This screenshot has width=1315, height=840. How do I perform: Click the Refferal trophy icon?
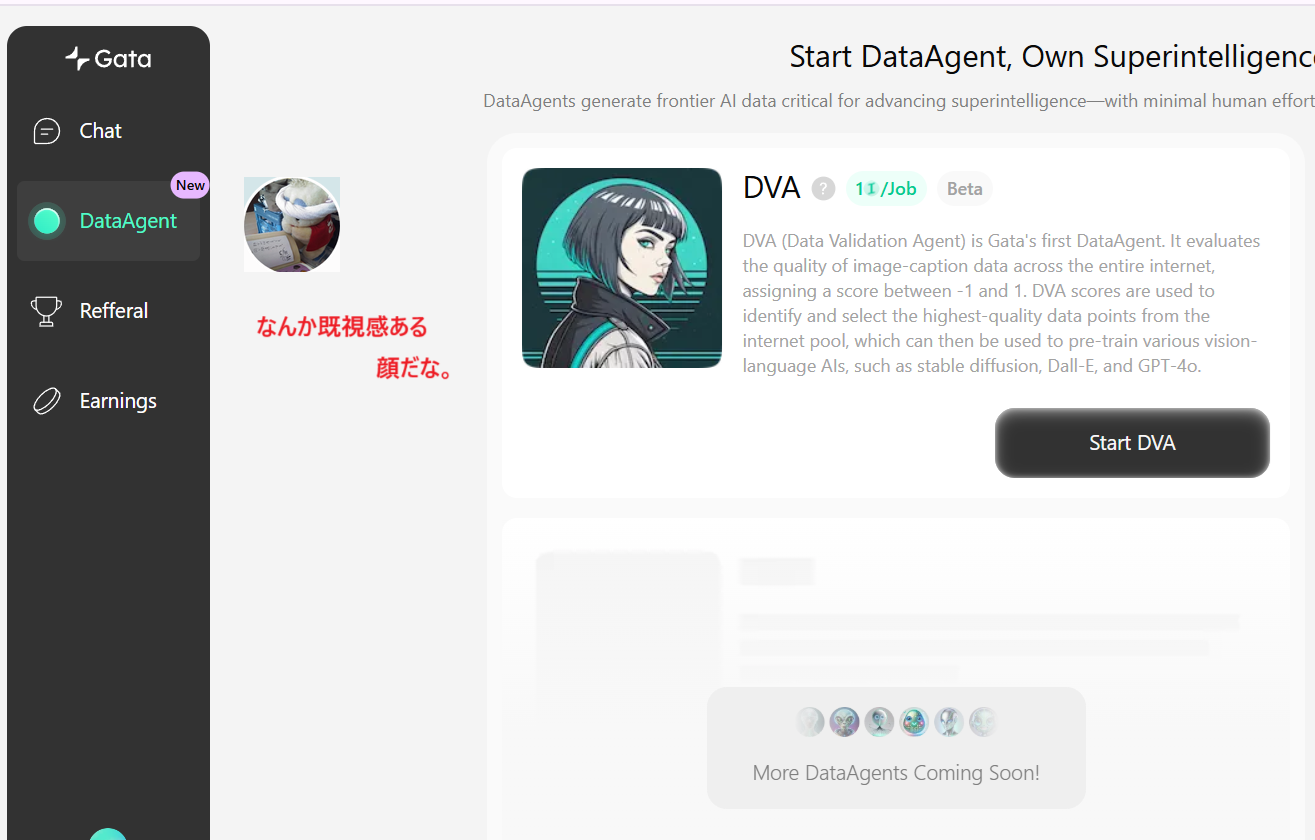point(47,311)
